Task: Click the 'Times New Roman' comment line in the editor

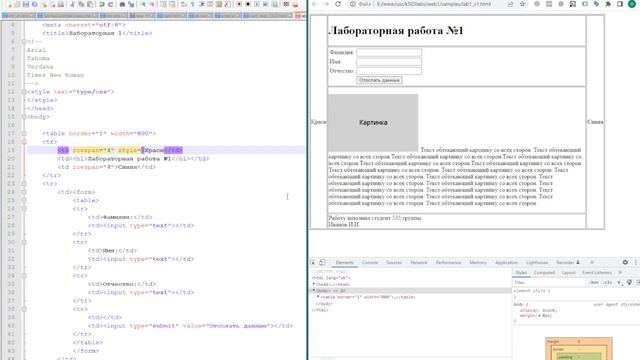Action: pos(55,75)
